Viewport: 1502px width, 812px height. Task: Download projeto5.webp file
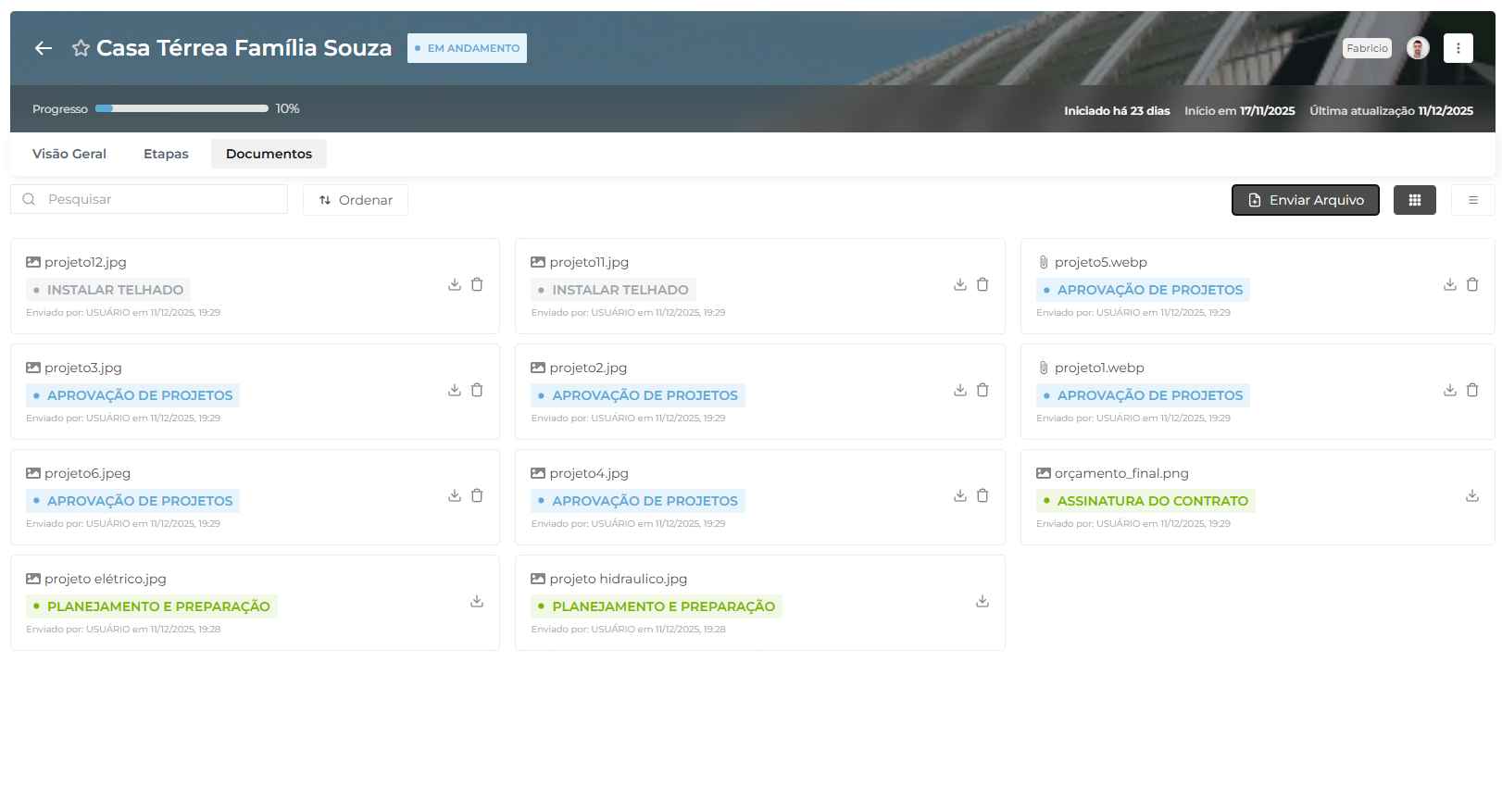point(1450,284)
